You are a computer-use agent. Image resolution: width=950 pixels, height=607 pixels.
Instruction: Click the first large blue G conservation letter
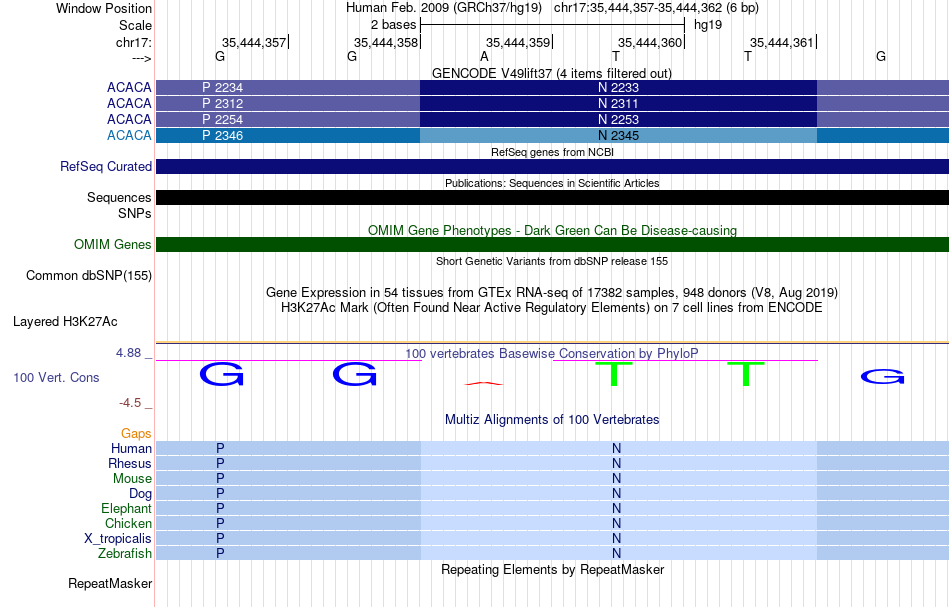pos(222,374)
